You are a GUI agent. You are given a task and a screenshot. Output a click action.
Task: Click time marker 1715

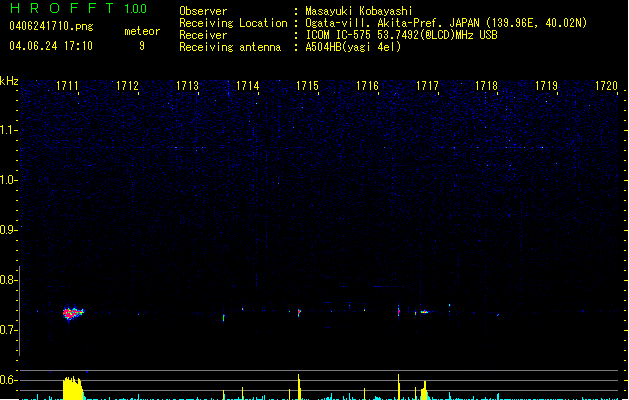click(307, 86)
